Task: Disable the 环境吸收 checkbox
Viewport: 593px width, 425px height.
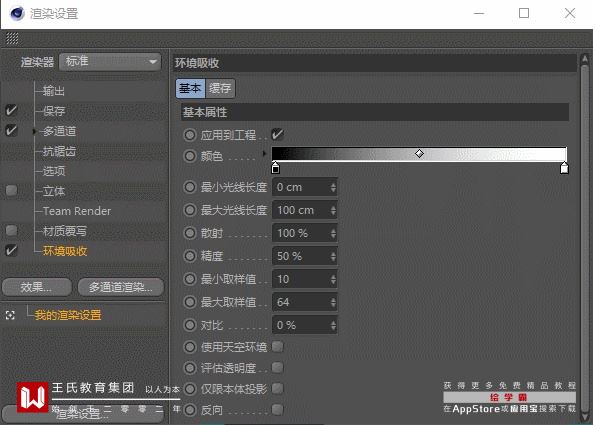Action: point(11,250)
